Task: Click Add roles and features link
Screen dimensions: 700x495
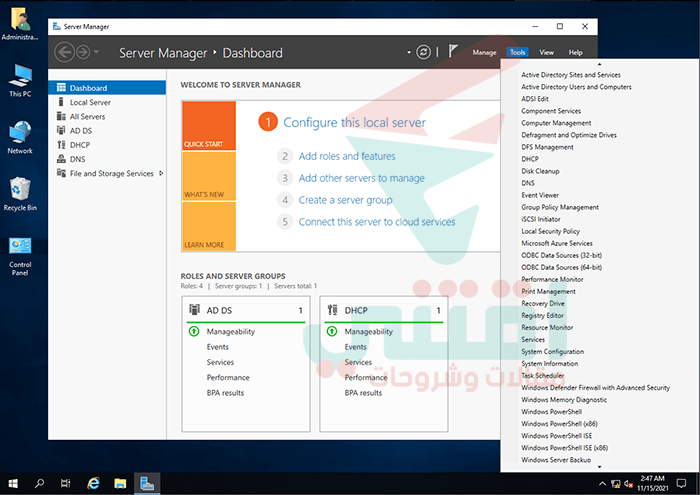Action: tap(347, 156)
